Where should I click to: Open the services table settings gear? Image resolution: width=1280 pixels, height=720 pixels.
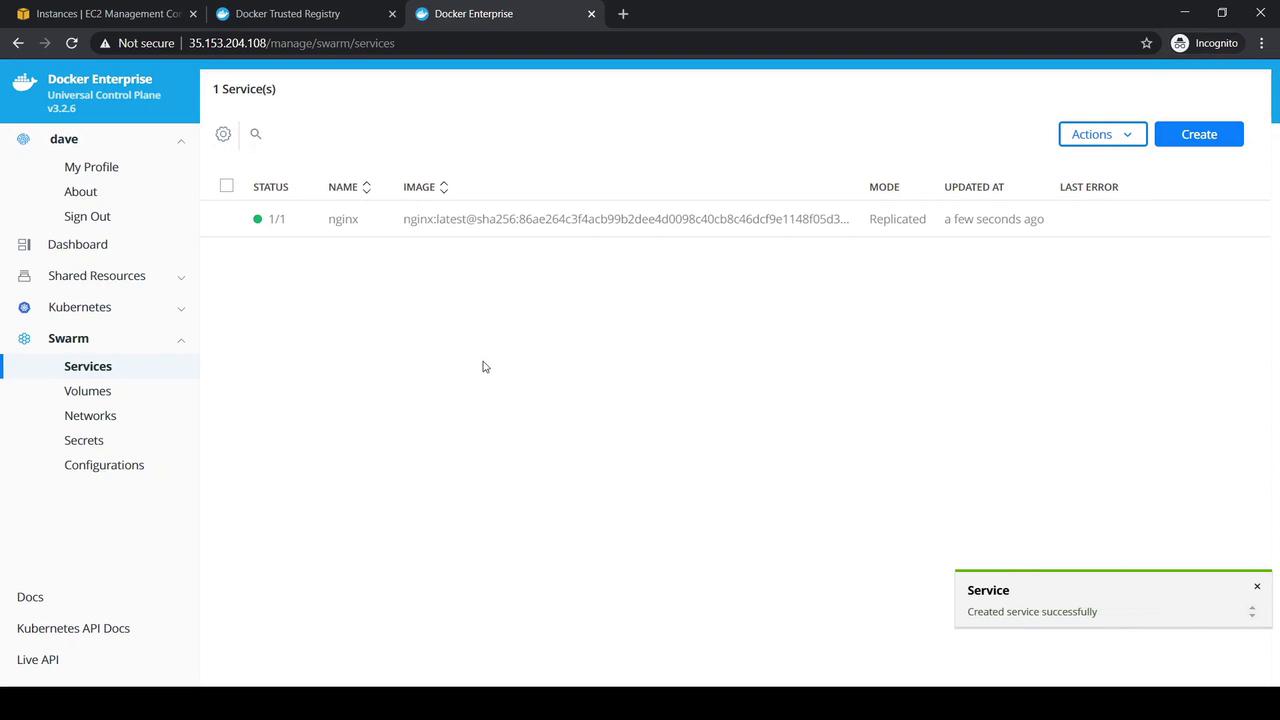[223, 134]
